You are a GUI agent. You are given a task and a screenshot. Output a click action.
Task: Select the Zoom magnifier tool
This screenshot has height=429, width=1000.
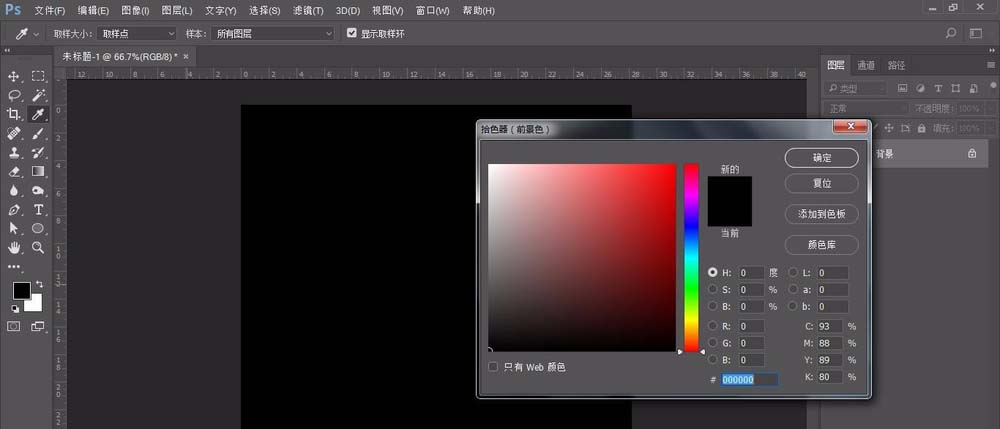[38, 247]
